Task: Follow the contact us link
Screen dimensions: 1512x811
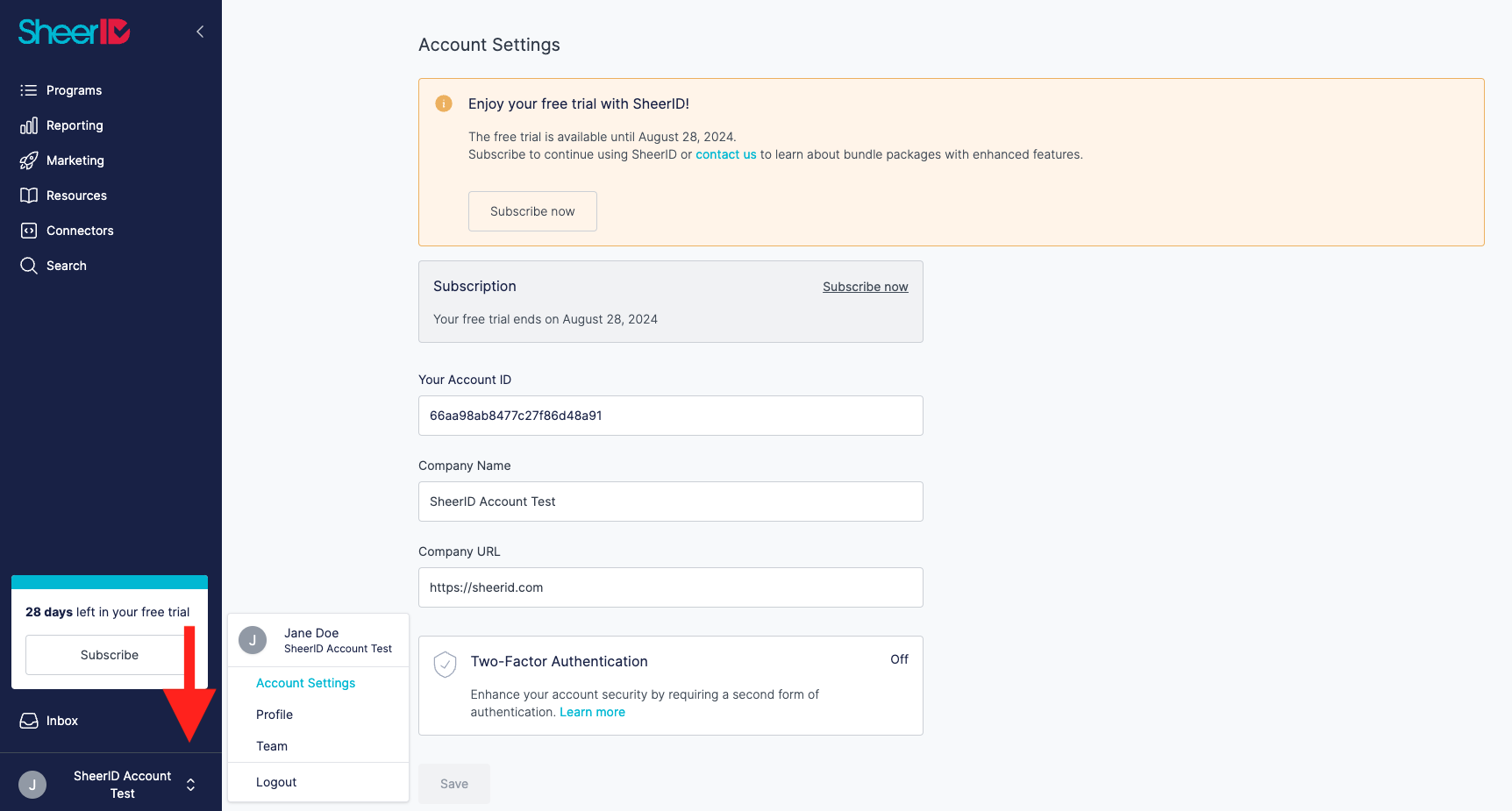Action: pos(726,154)
